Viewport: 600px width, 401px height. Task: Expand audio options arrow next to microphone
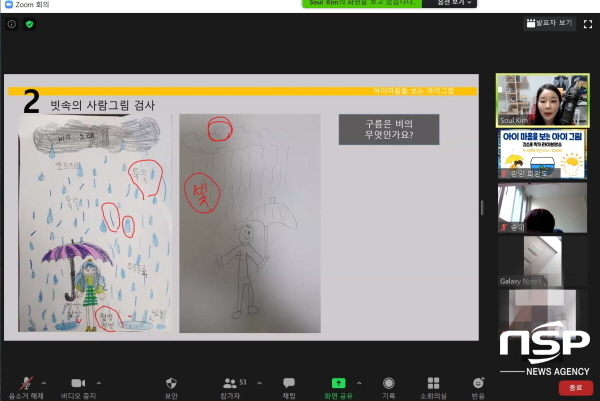[x=42, y=382]
